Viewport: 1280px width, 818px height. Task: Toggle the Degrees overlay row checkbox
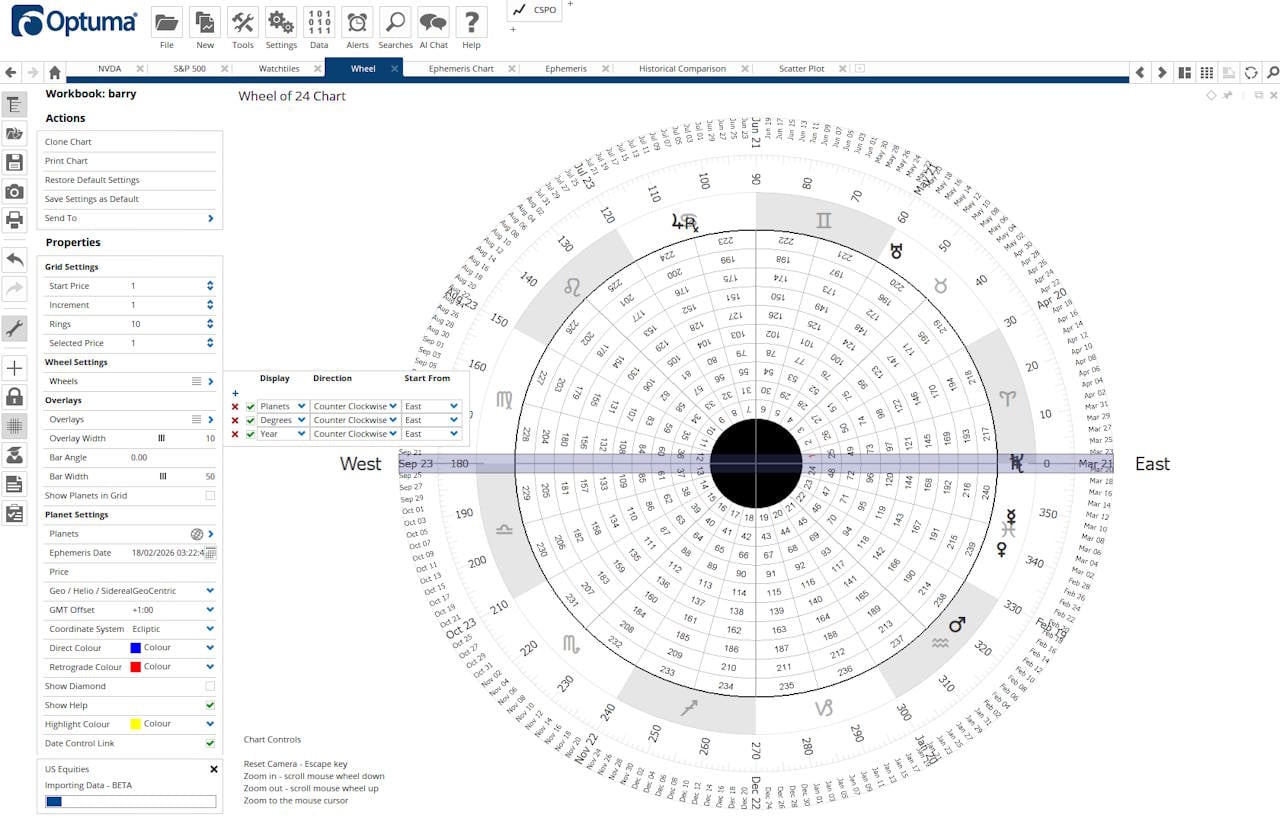point(250,420)
